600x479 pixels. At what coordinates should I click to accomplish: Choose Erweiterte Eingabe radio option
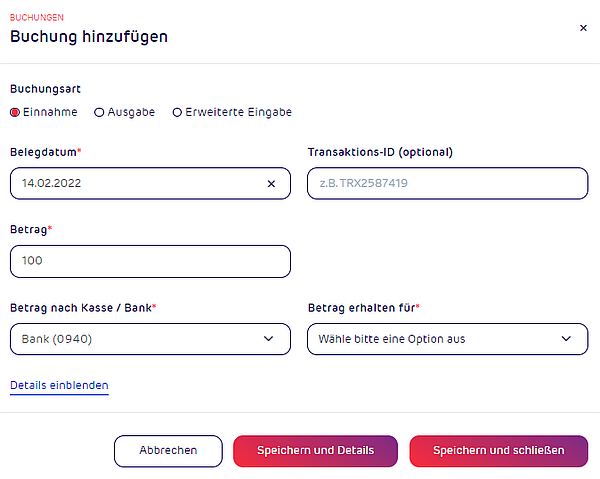point(177,112)
